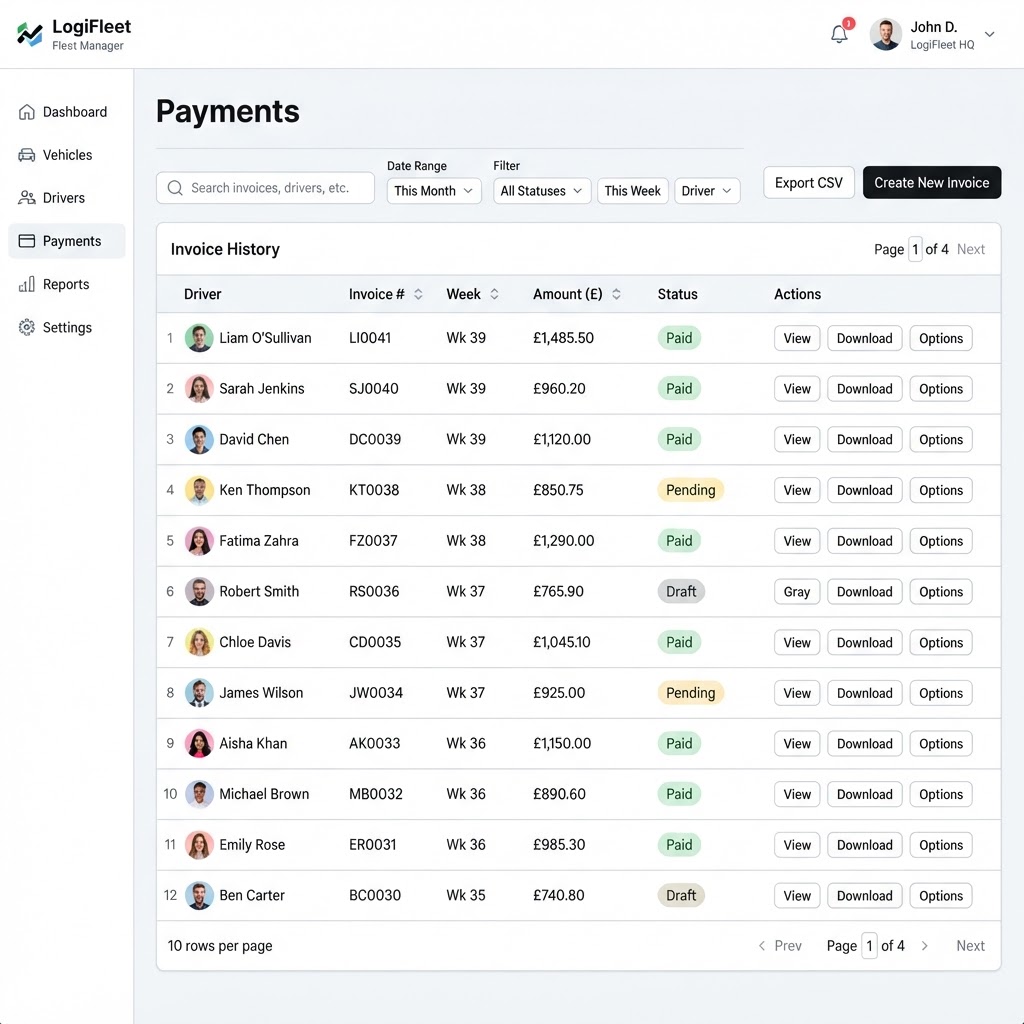Screen dimensions: 1024x1024
Task: View invoice LI0041 for Liam O'Sullivan
Action: pos(797,338)
